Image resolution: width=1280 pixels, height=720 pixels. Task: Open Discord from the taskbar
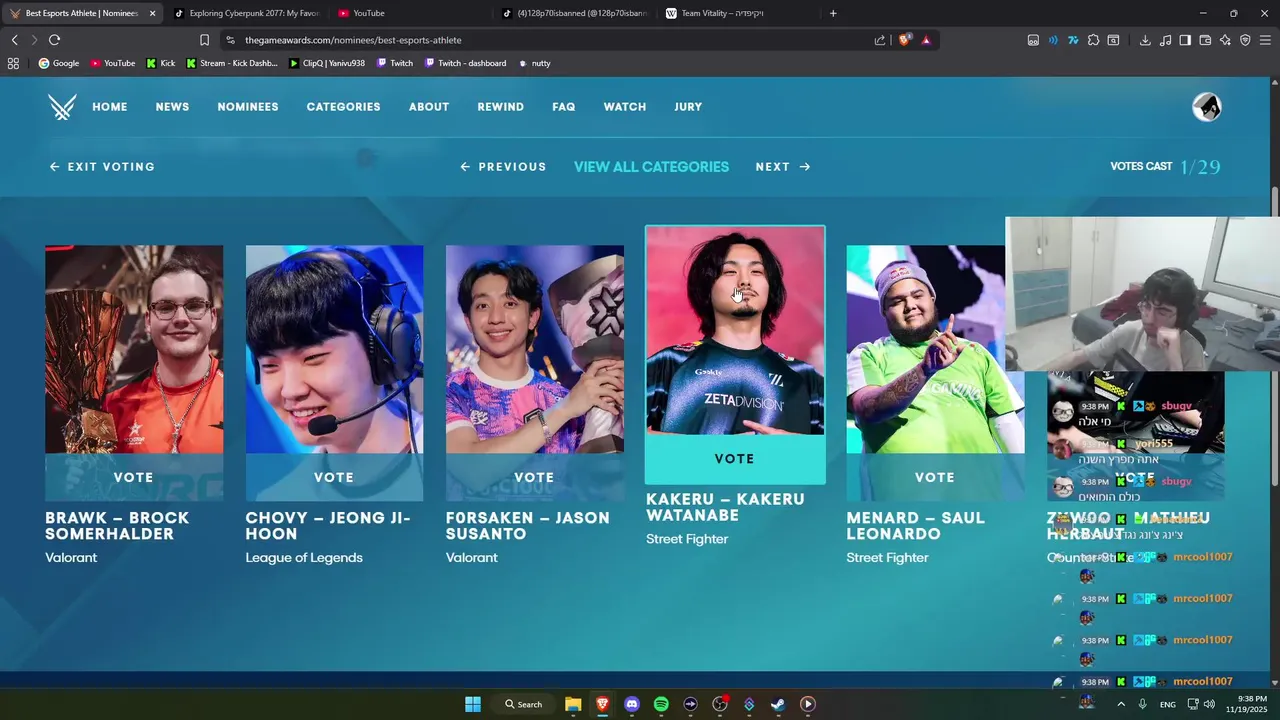tap(631, 704)
